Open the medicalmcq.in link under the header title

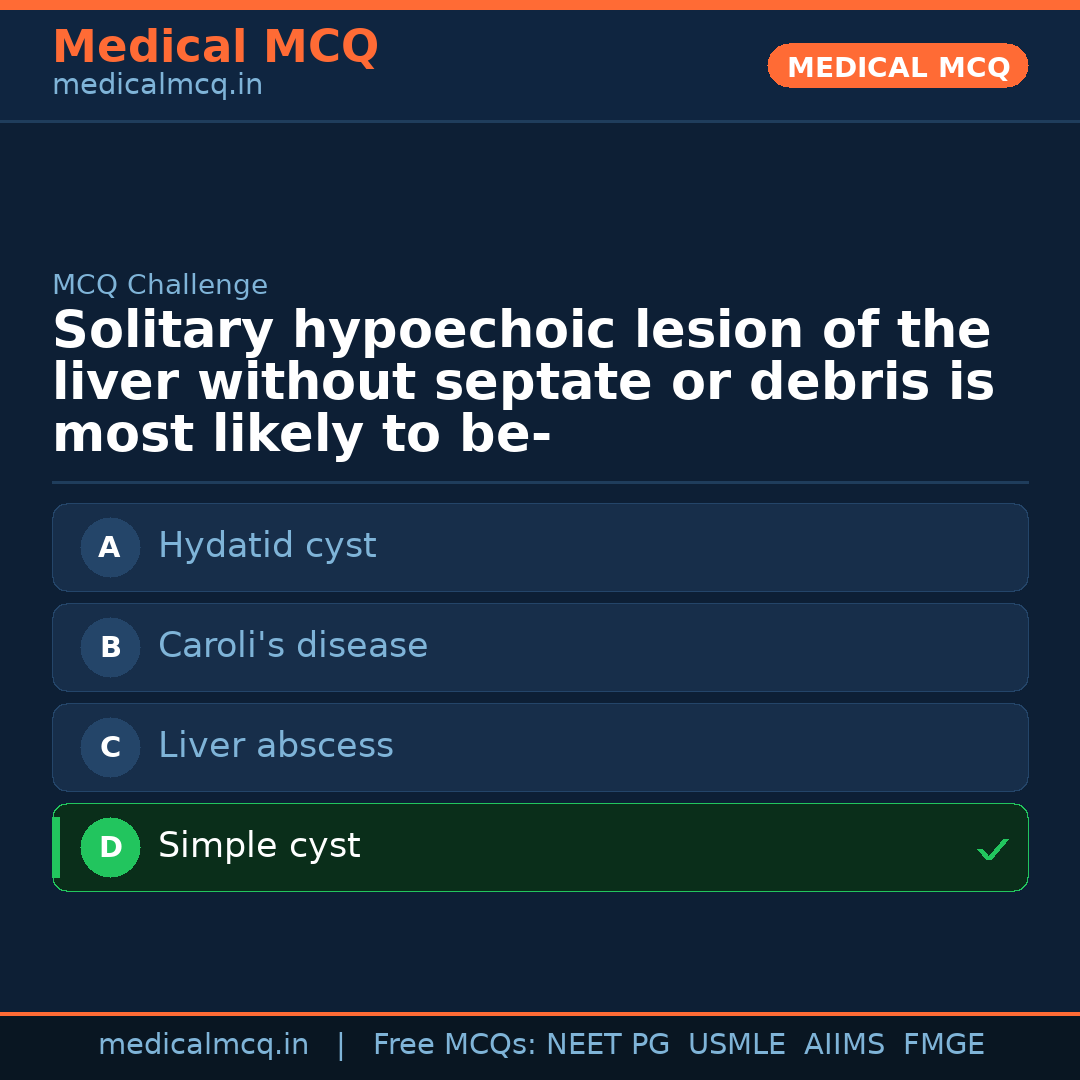(157, 85)
